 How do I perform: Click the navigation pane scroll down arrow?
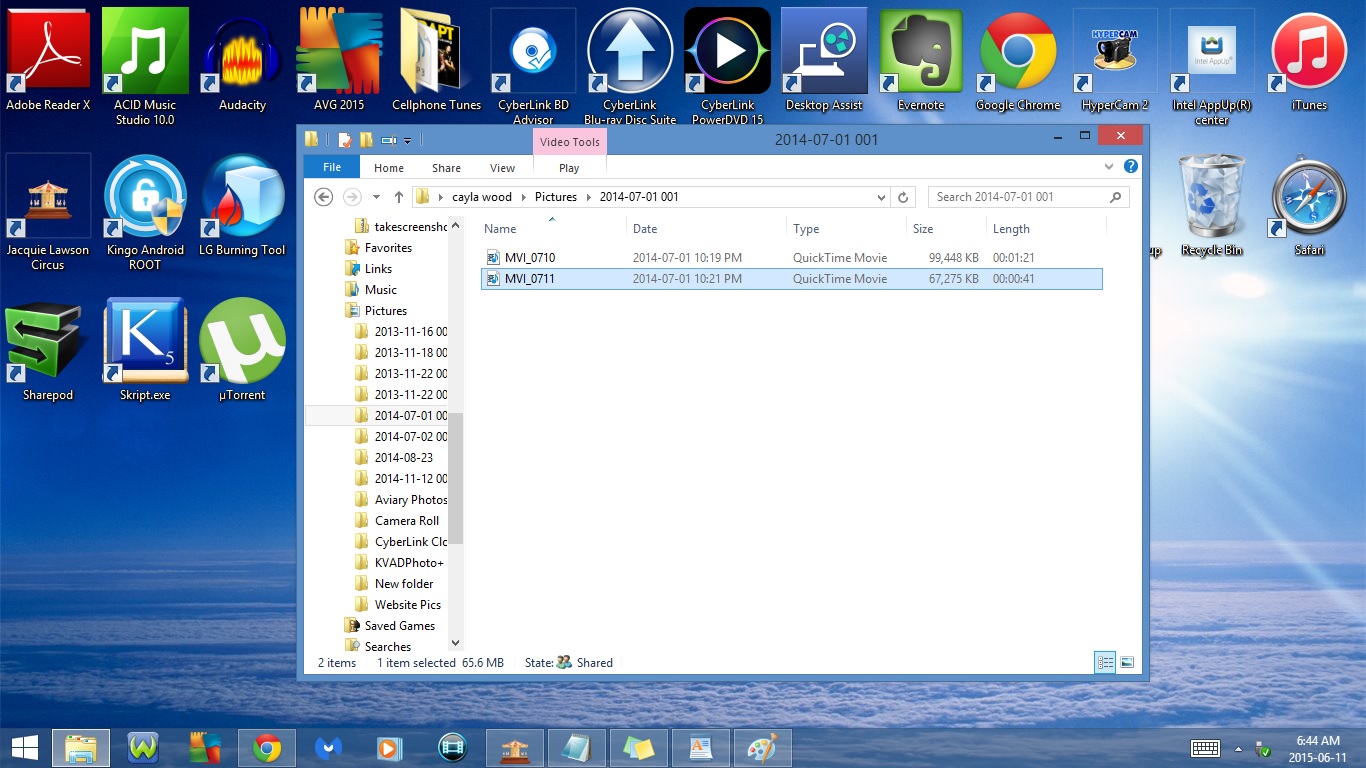pos(456,644)
